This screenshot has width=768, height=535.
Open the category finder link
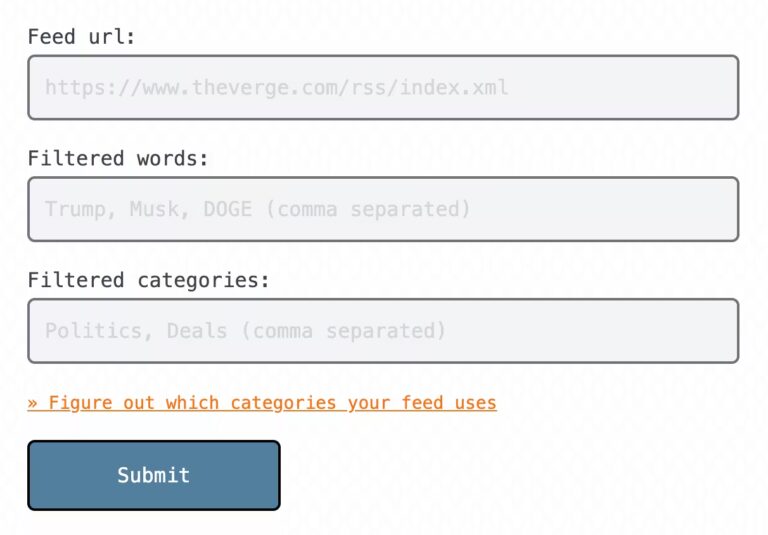point(262,403)
